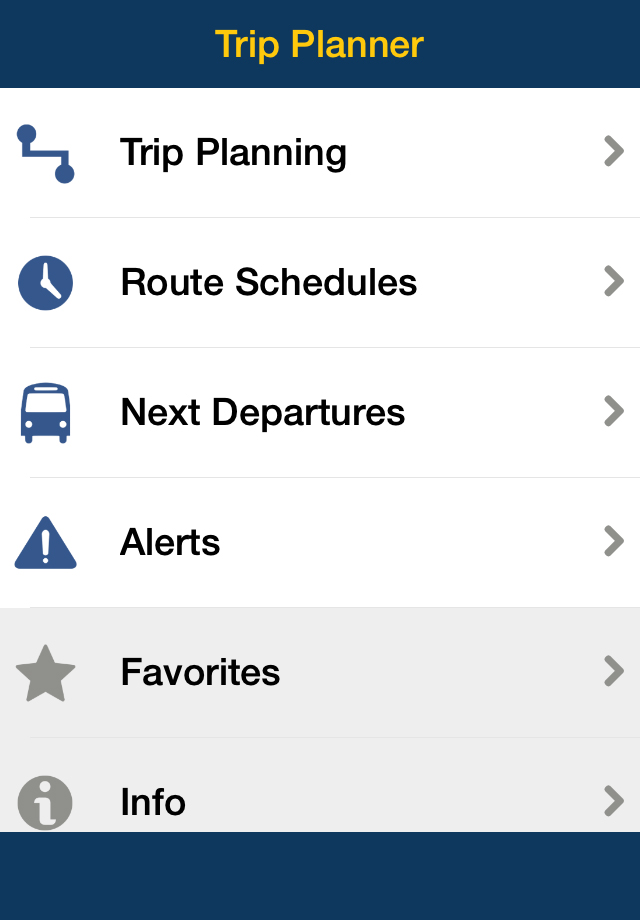This screenshot has height=920, width=640.
Task: Open the Info text label
Action: click(153, 802)
